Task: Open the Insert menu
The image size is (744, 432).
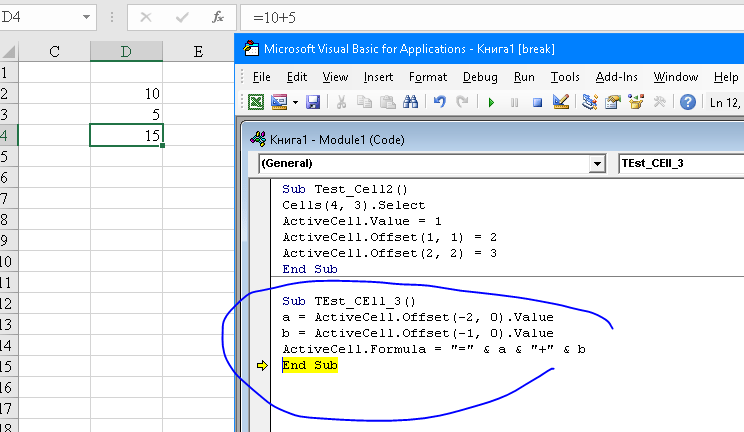Action: point(378,77)
